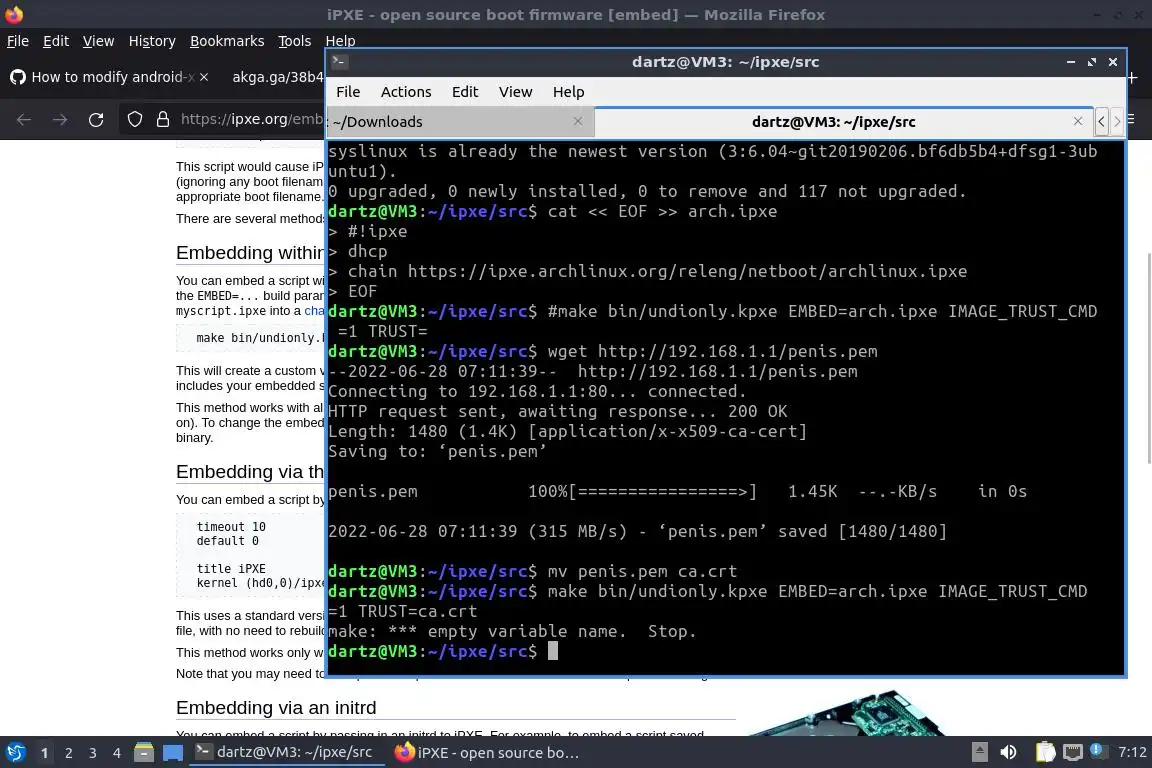Open terminal View menu
Viewport: 1152px width, 768px height.
tap(515, 92)
